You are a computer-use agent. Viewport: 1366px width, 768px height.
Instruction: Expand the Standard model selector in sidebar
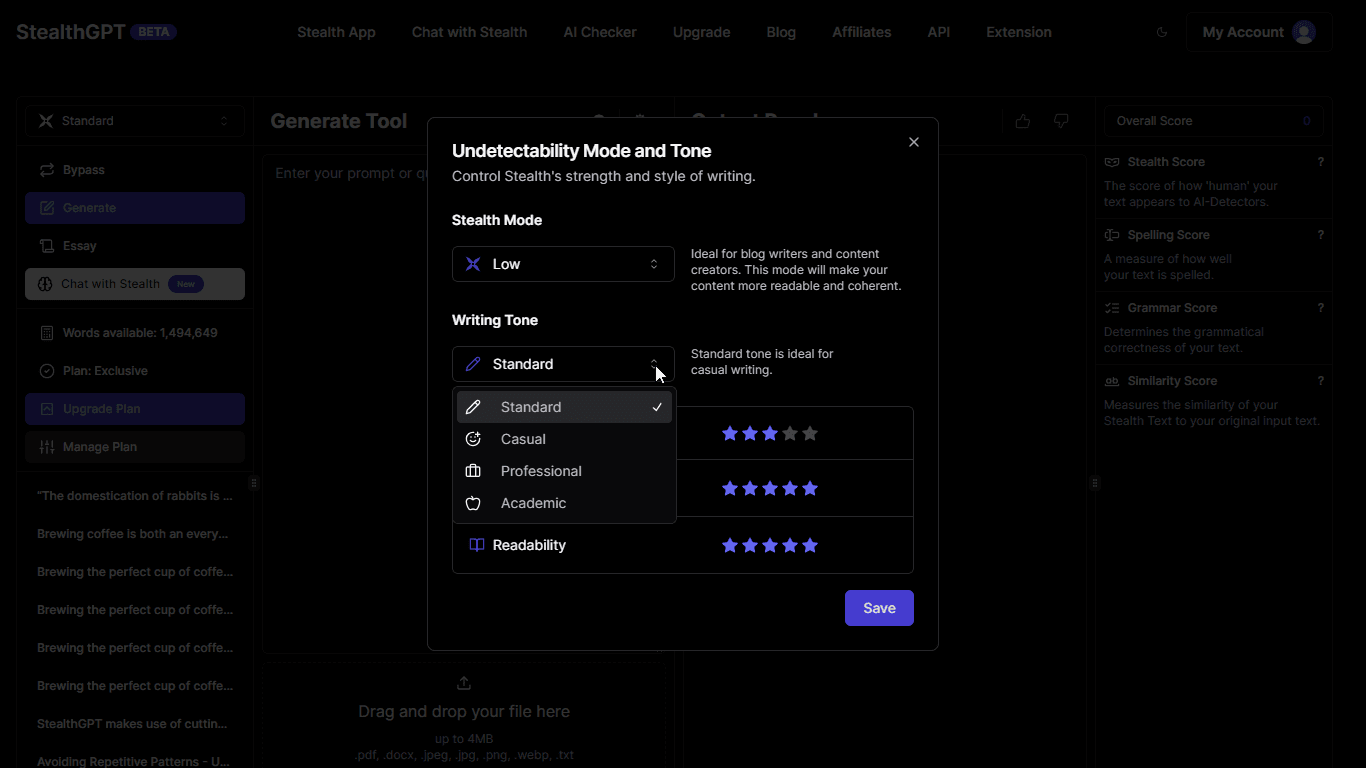click(135, 121)
